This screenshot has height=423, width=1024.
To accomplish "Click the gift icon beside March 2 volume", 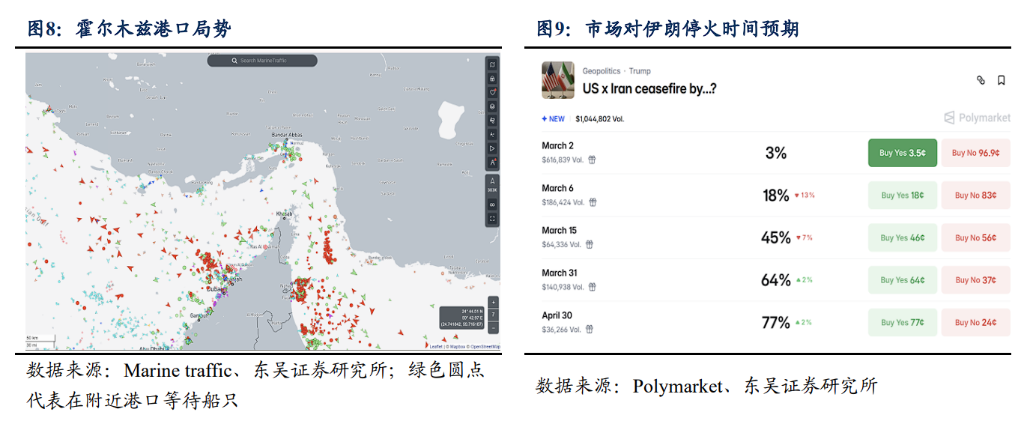I will click(592, 159).
